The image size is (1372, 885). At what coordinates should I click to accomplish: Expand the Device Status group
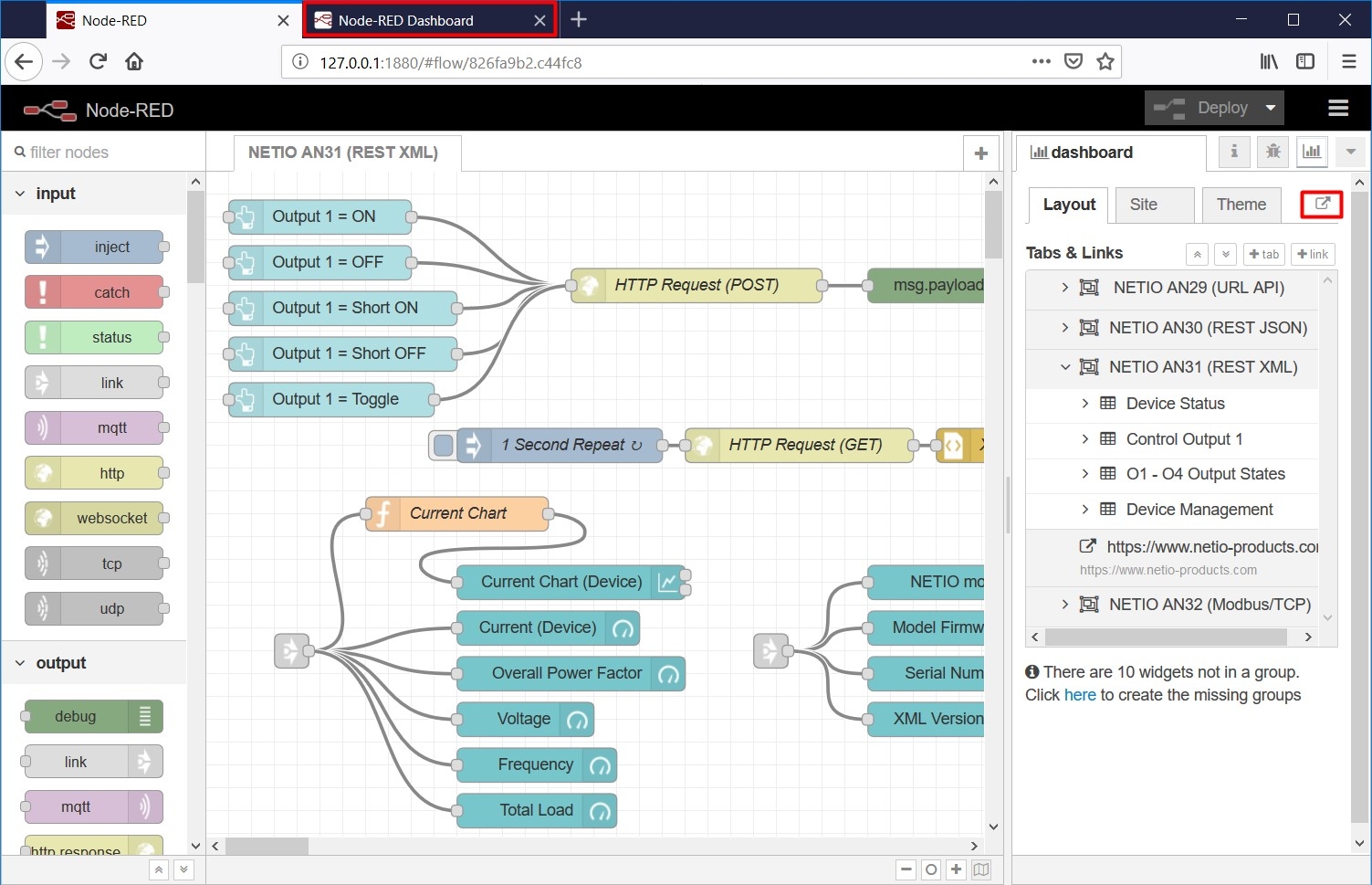(1084, 403)
